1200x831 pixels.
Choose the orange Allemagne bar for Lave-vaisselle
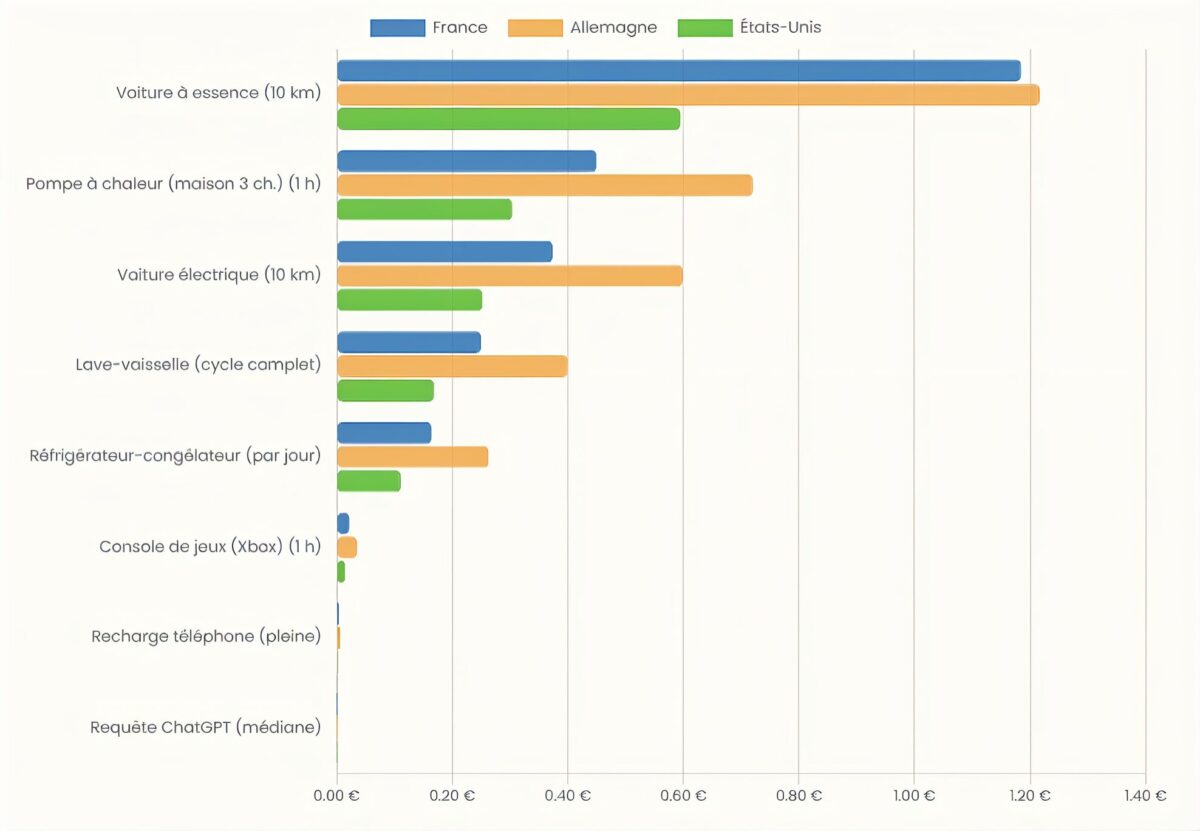click(x=452, y=366)
